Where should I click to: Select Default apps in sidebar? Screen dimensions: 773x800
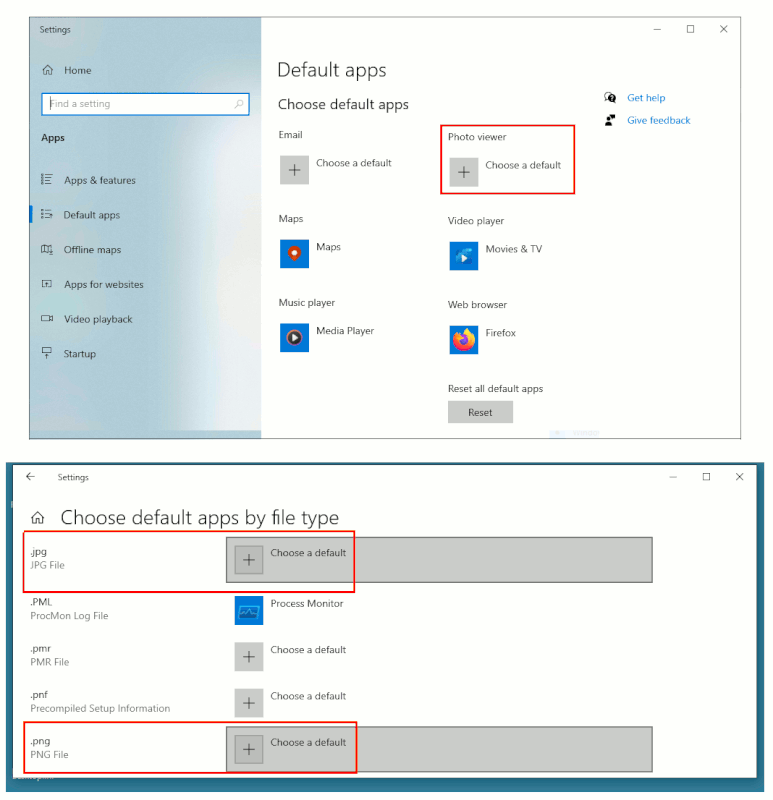pyautogui.click(x=91, y=215)
